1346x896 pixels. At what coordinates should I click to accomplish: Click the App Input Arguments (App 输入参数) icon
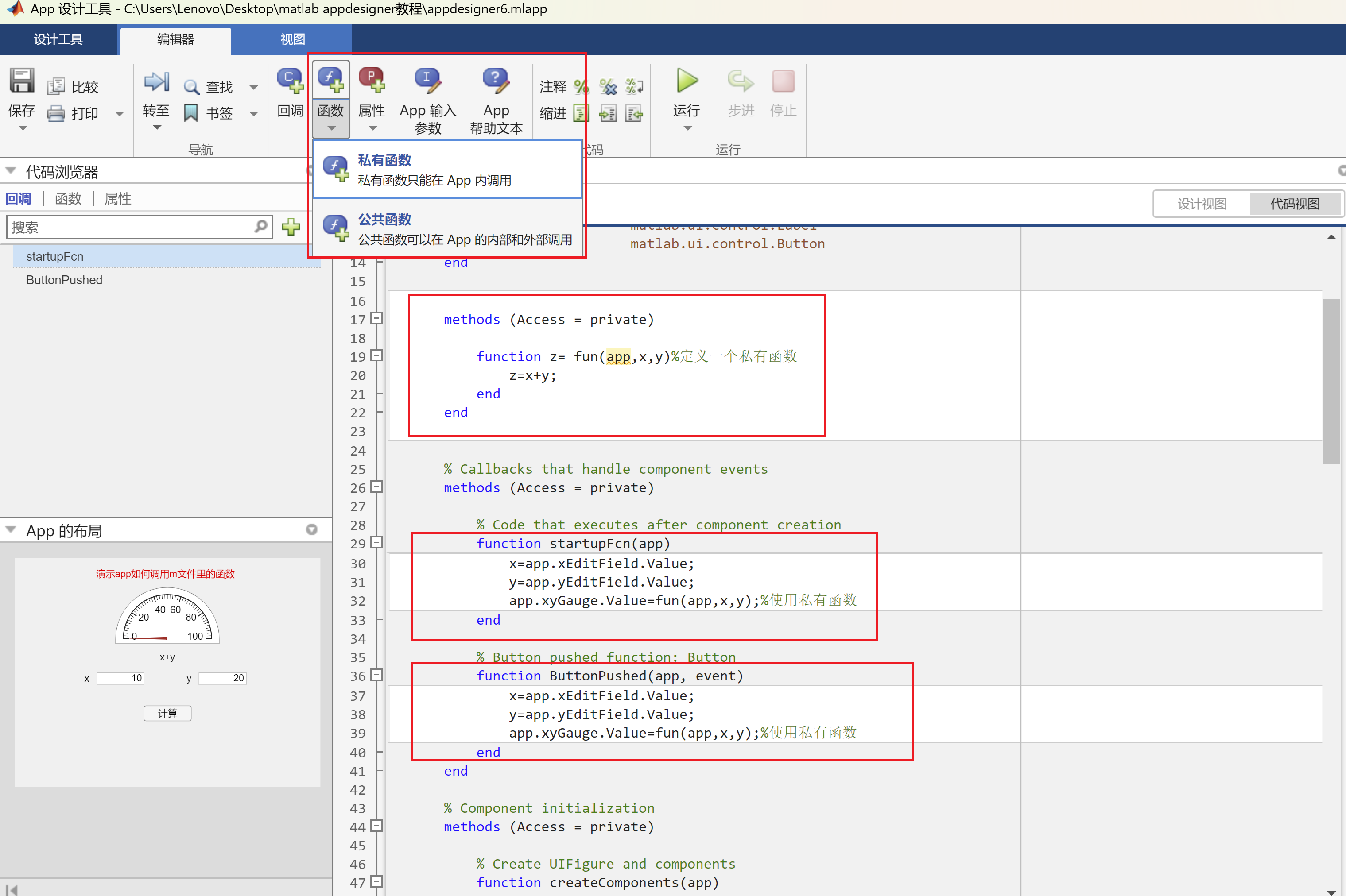coord(427,81)
